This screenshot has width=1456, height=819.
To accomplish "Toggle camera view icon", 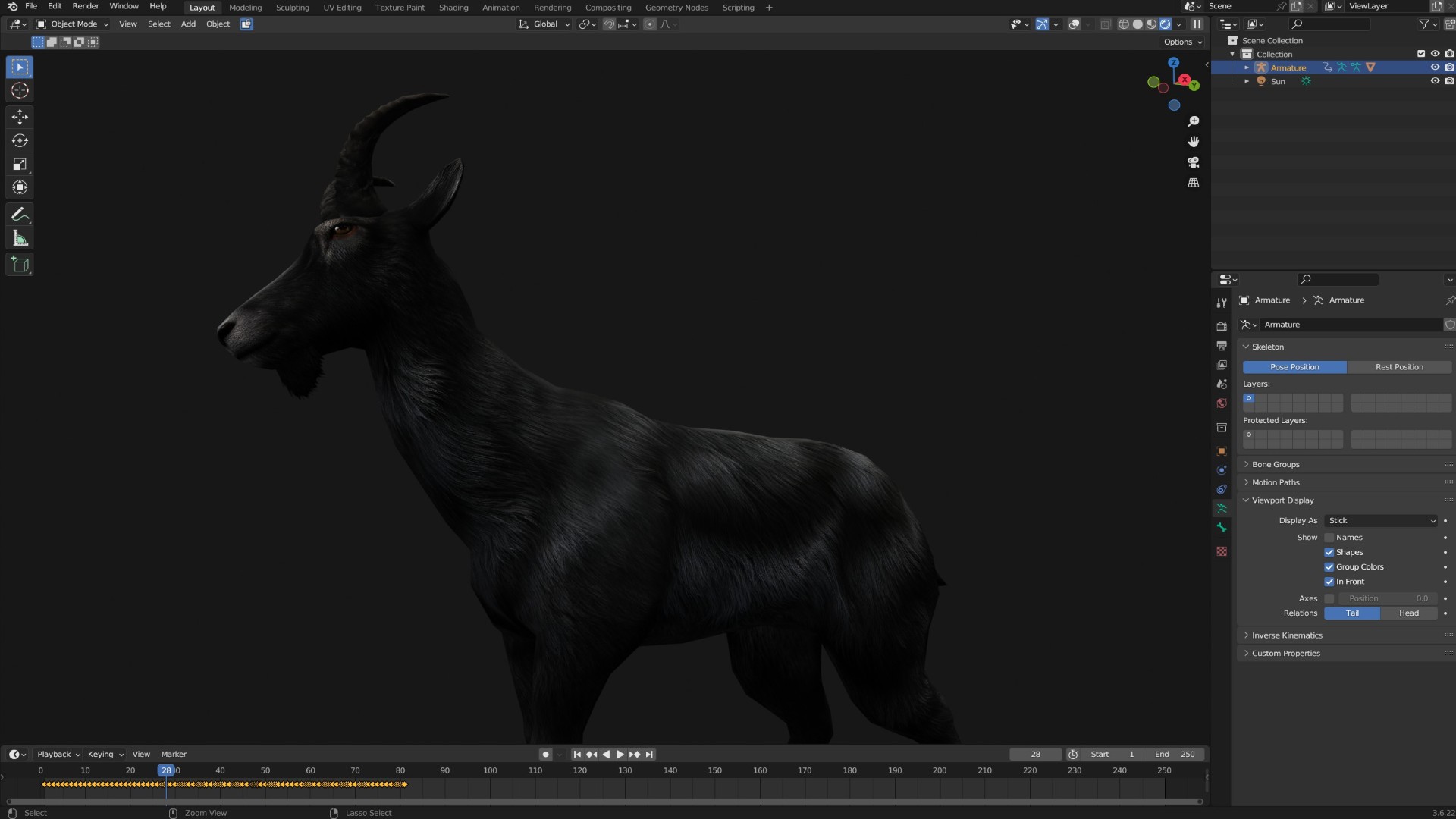I will tap(1194, 162).
